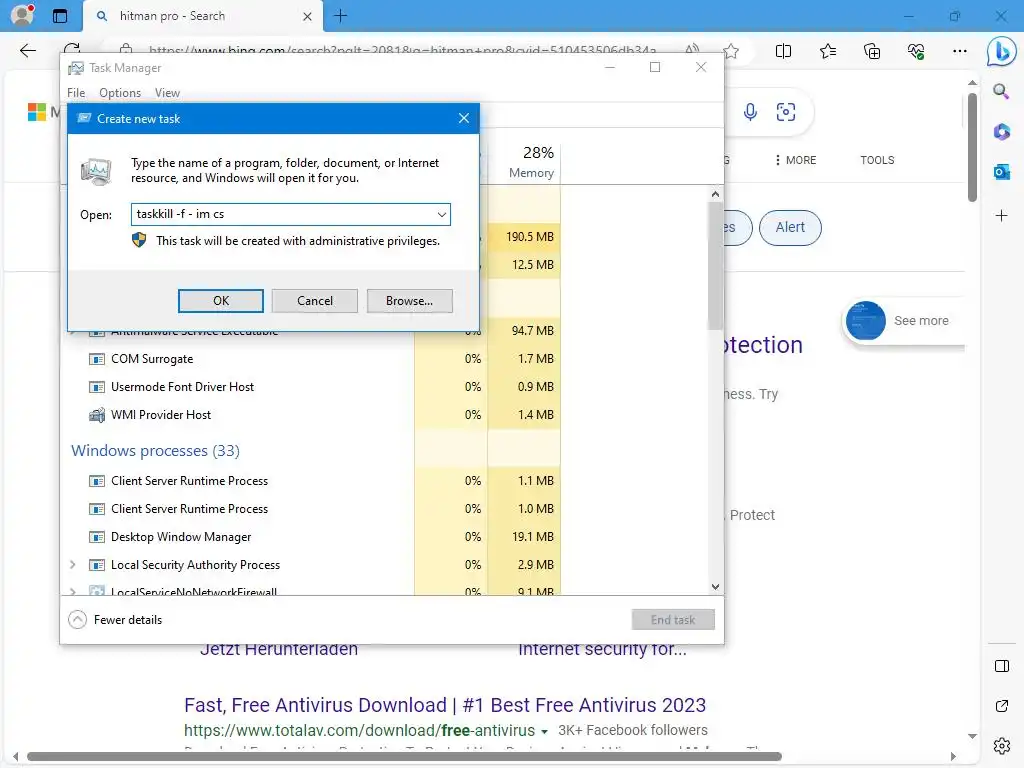The image size is (1024, 768).
Task: Open the File menu in Task Manager
Action: [76, 93]
